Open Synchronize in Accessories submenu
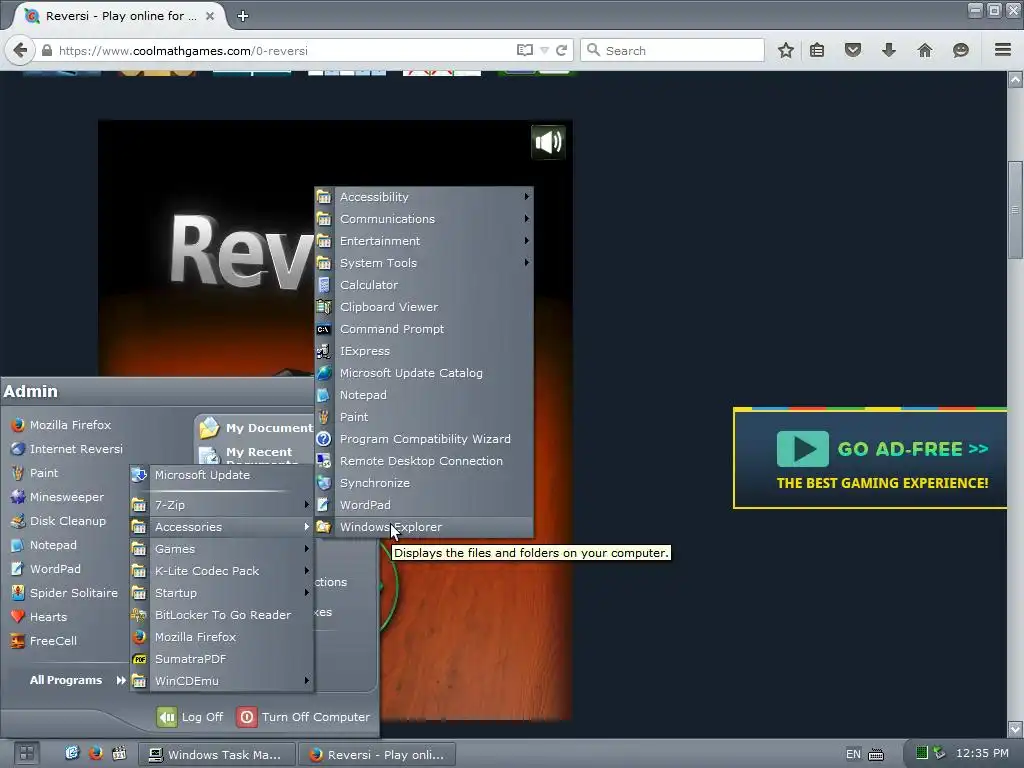 pos(424,483)
